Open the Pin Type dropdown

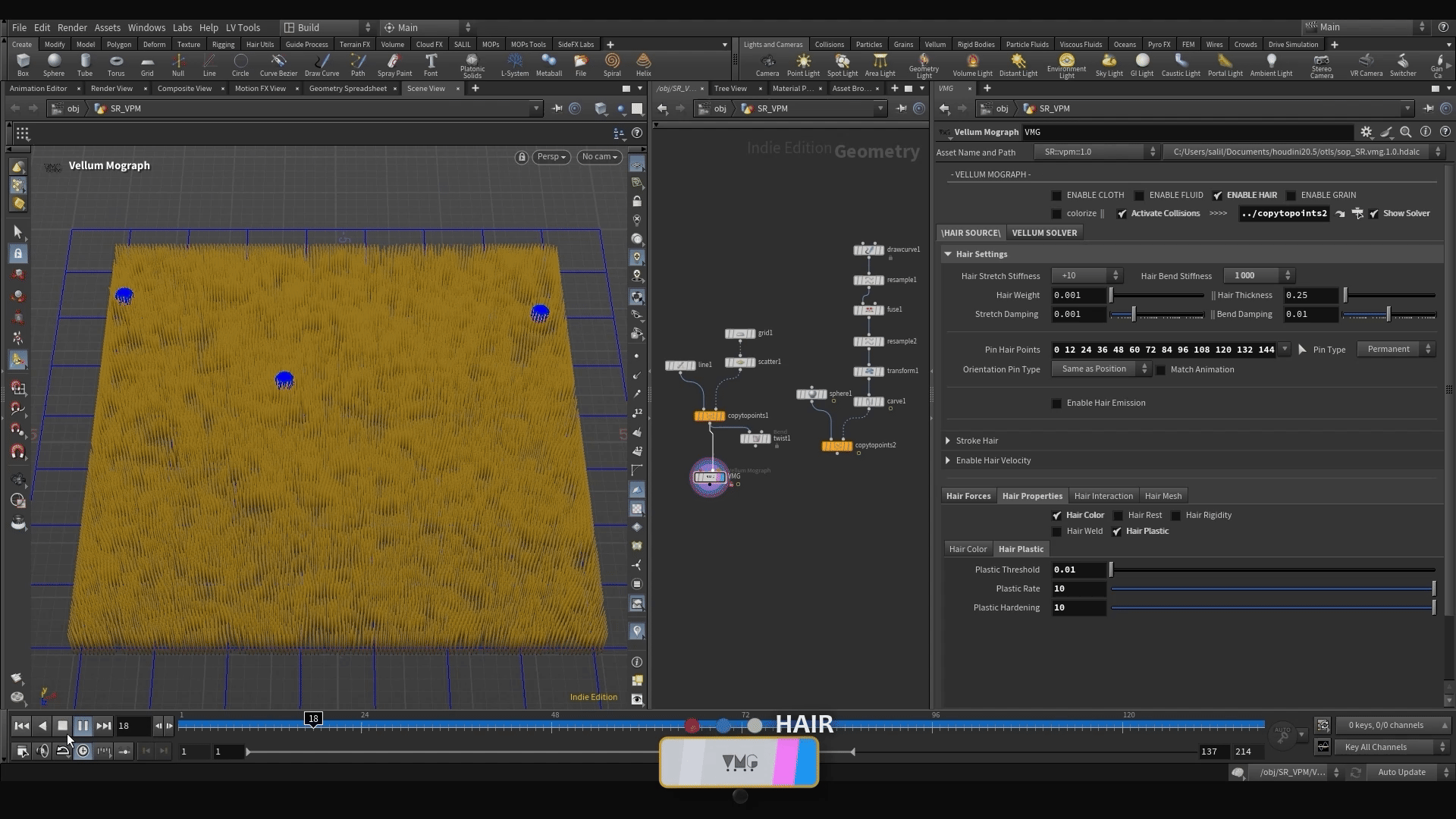1395,350
